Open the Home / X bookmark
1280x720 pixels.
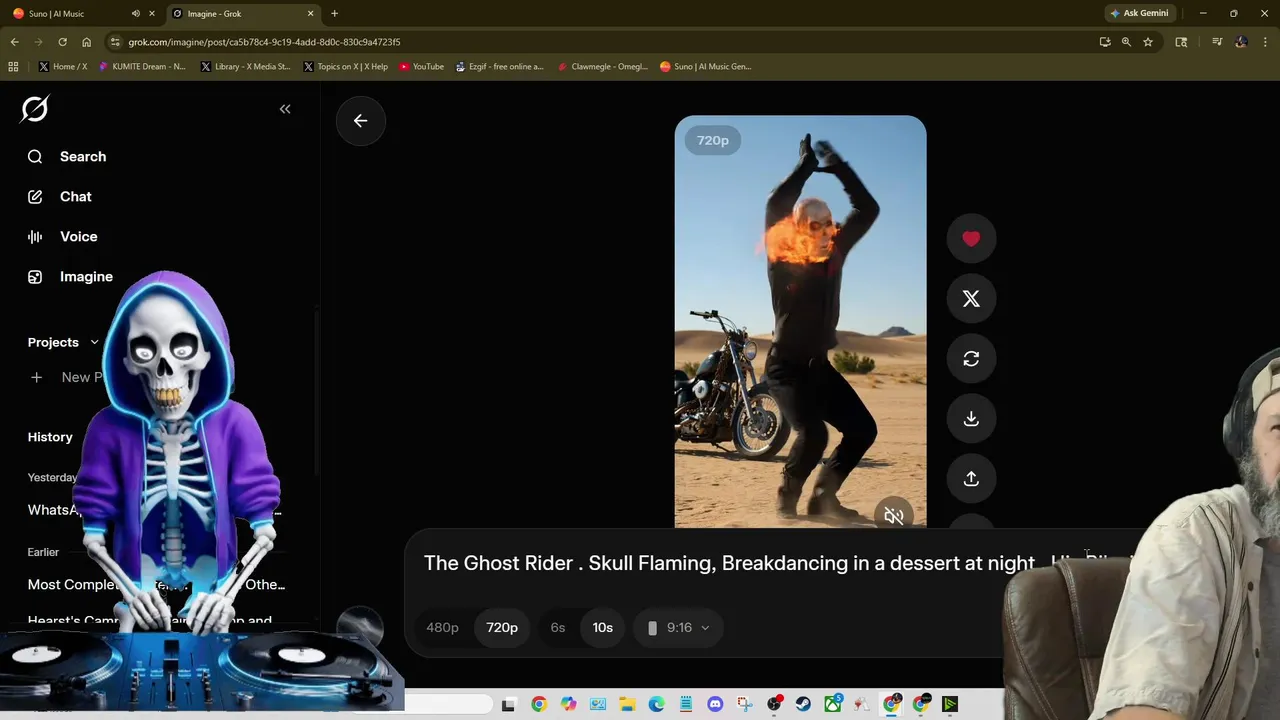[x=63, y=66]
